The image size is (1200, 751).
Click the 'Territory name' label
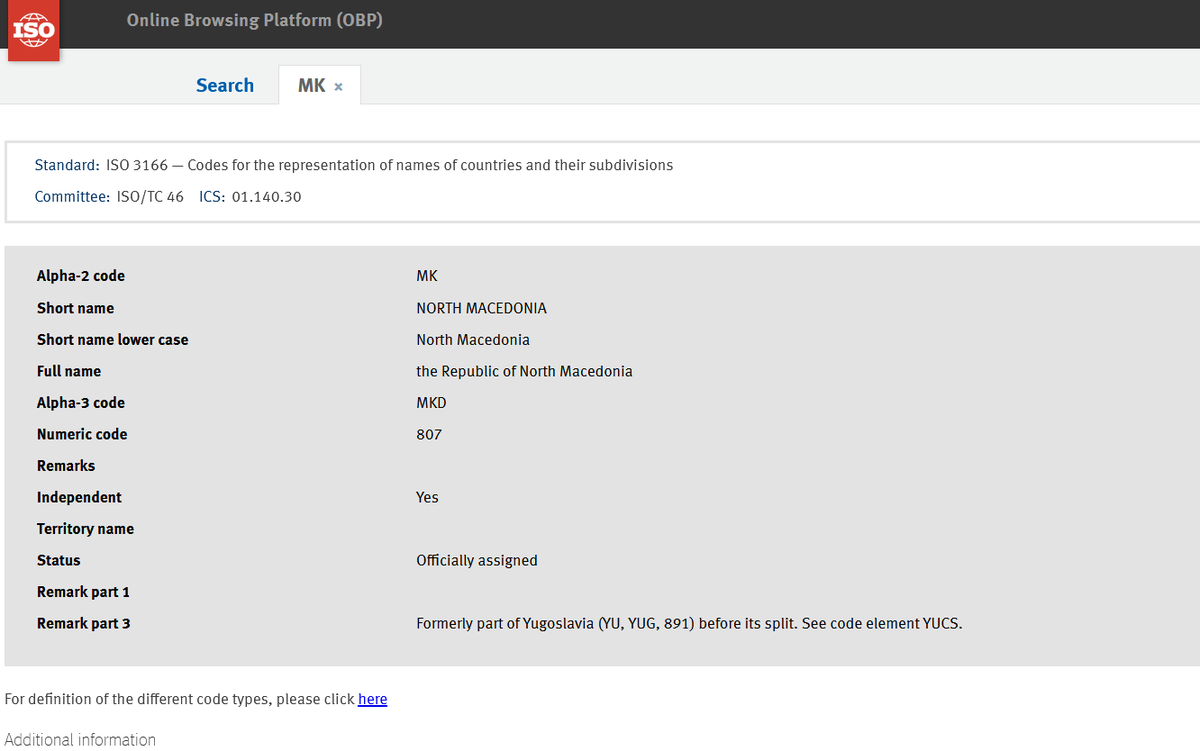85,529
